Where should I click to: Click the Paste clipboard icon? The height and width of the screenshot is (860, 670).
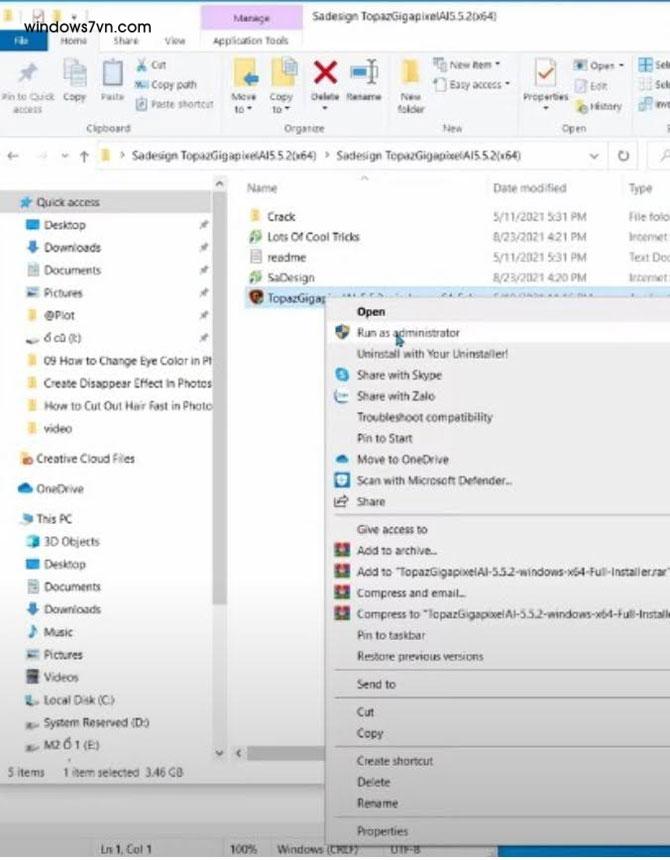113,75
